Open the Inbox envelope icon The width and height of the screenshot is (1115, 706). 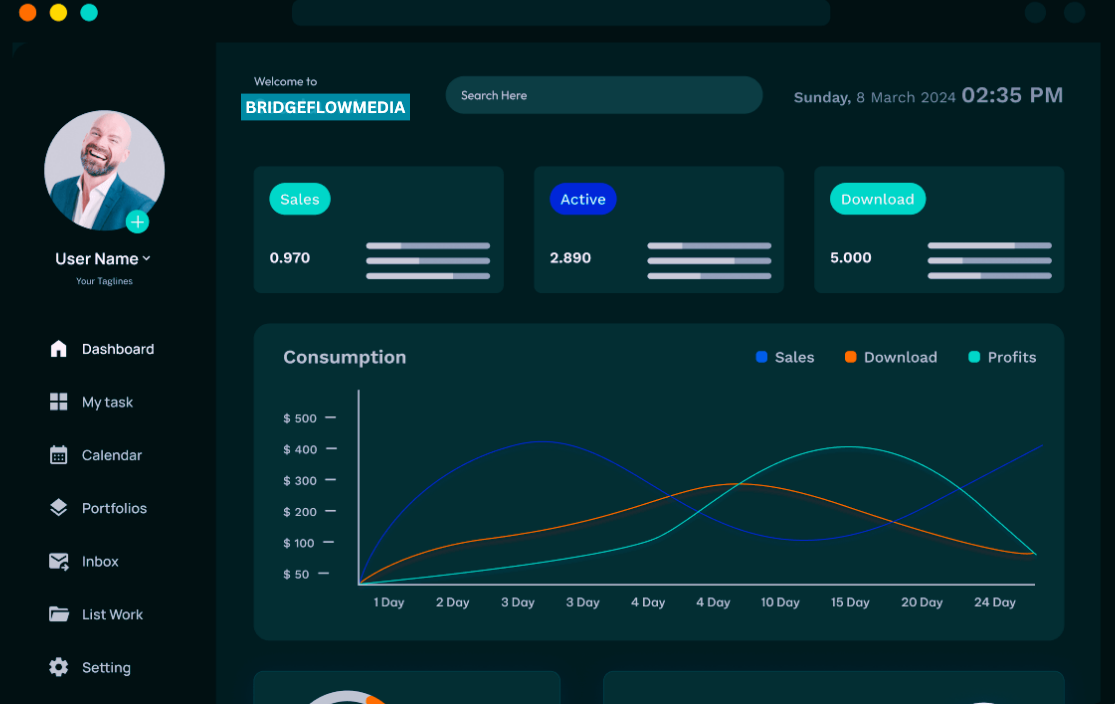[x=59, y=561]
